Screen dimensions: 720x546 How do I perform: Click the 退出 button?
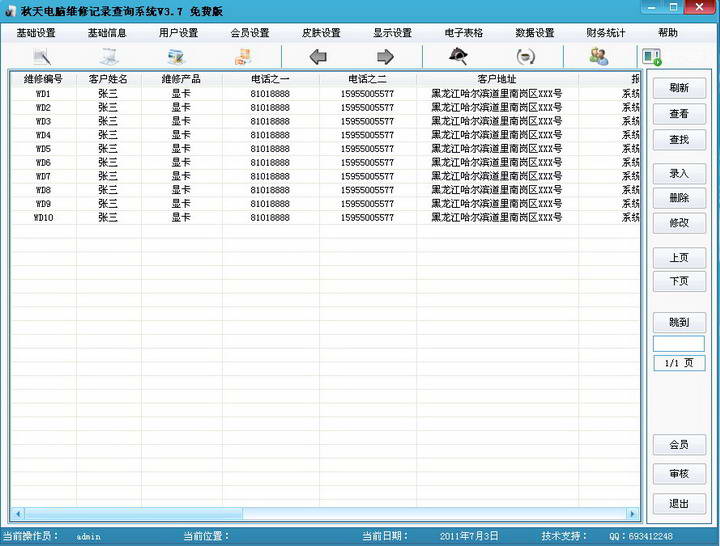679,504
